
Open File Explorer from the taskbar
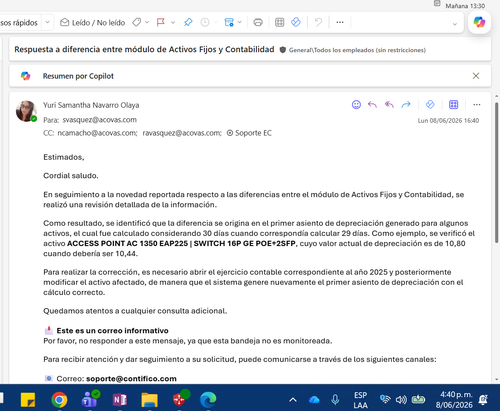tap(149, 400)
